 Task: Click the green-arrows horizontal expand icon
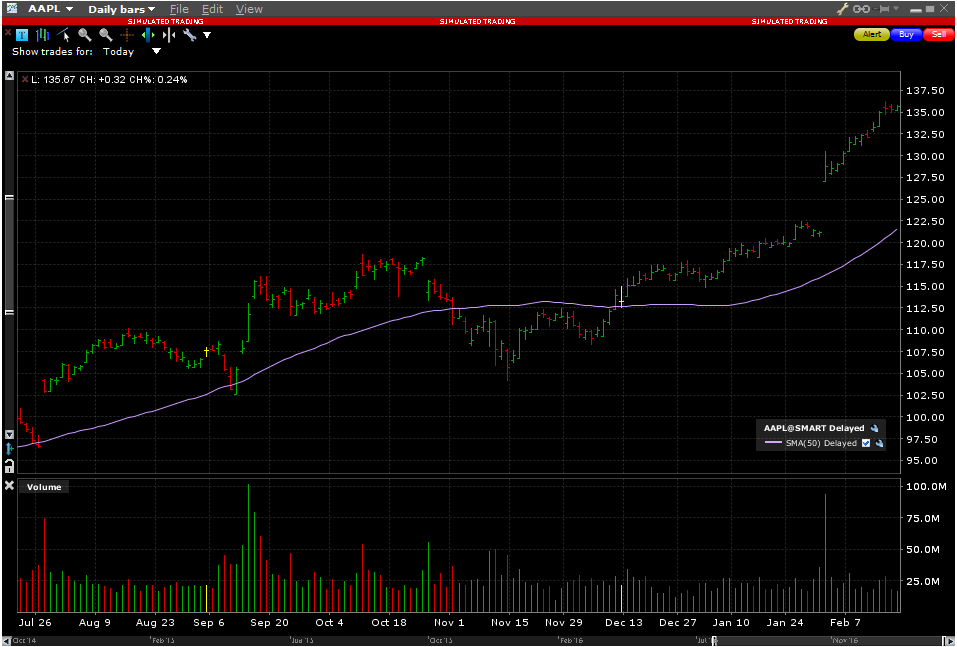[x=148, y=35]
